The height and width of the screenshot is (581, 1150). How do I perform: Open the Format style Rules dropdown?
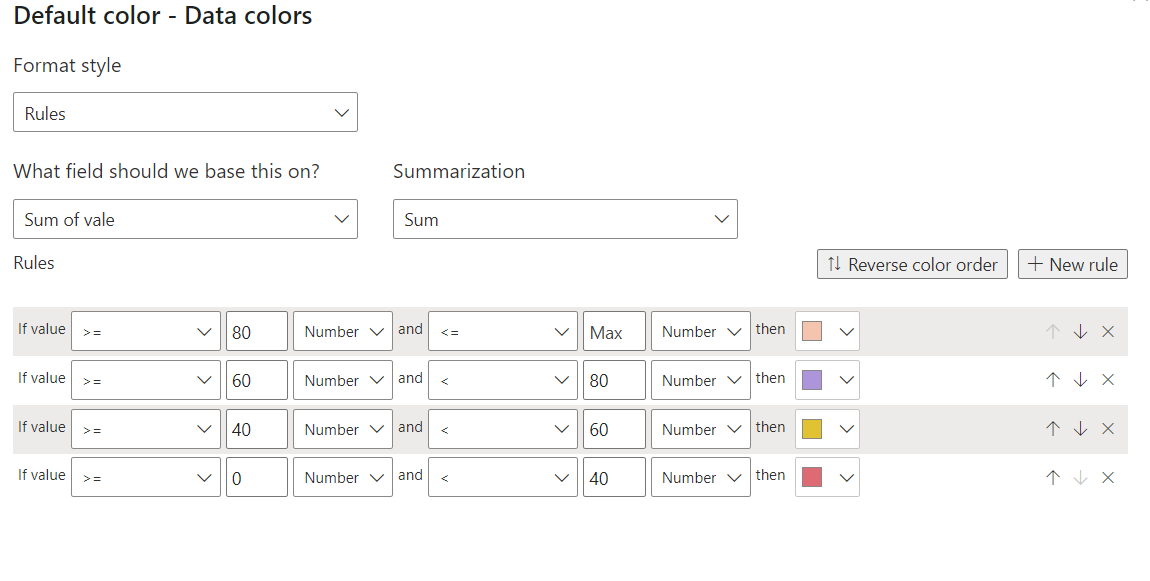point(186,112)
